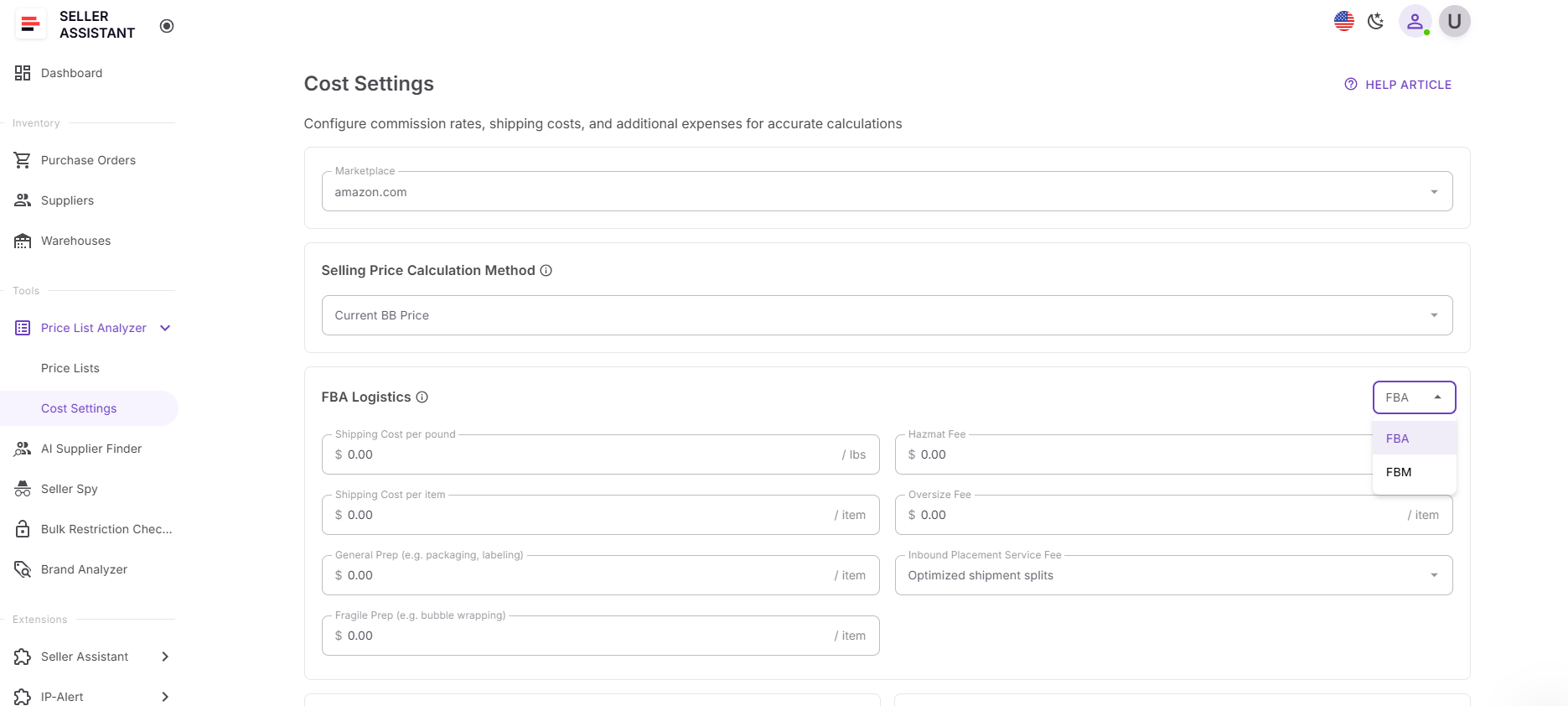The height and width of the screenshot is (706, 1568).
Task: Click the Brand Analyzer tag-search icon
Action: (23, 569)
